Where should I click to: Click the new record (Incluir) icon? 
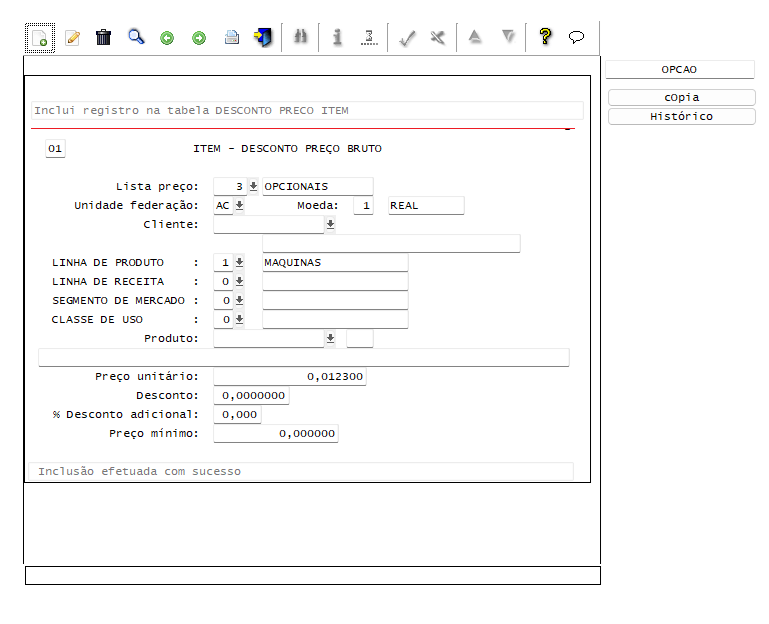[40, 38]
